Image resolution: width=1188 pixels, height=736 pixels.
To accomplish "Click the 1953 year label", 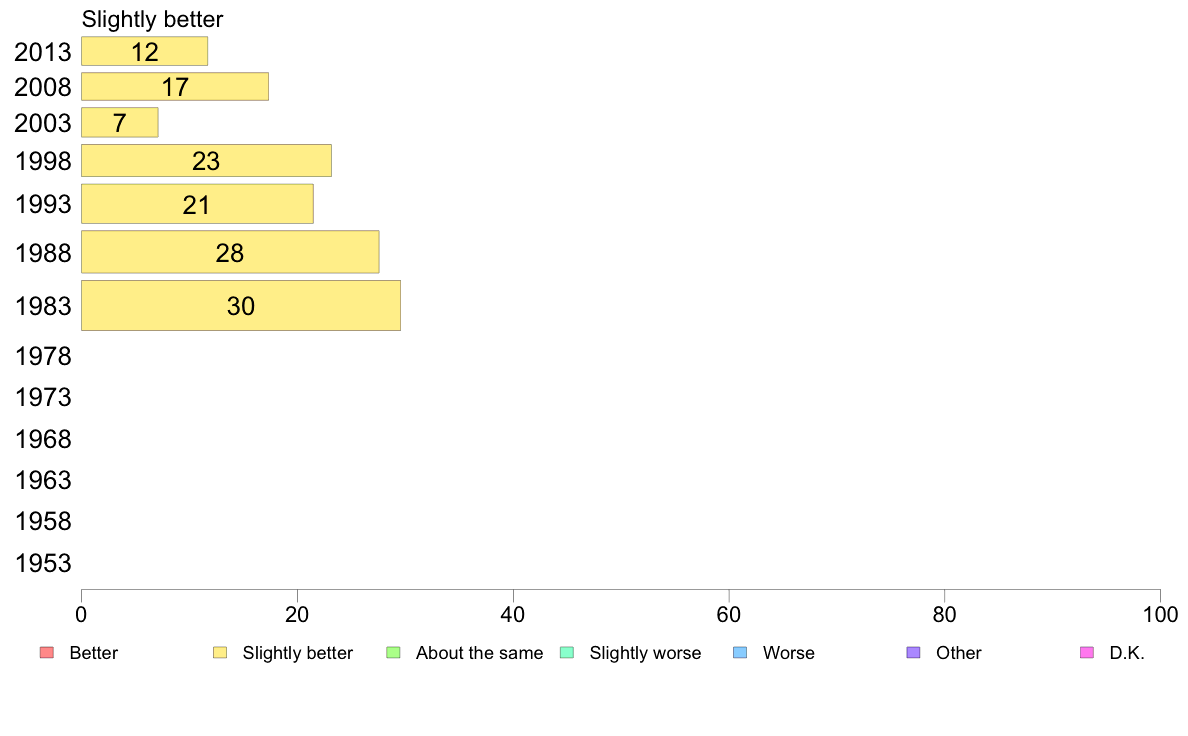I will coord(43,563).
